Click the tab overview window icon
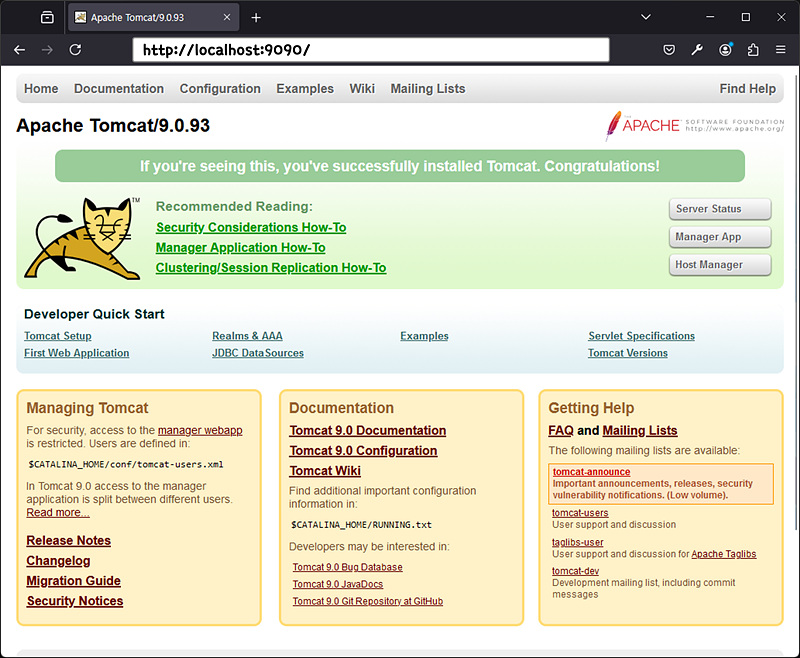 47,17
